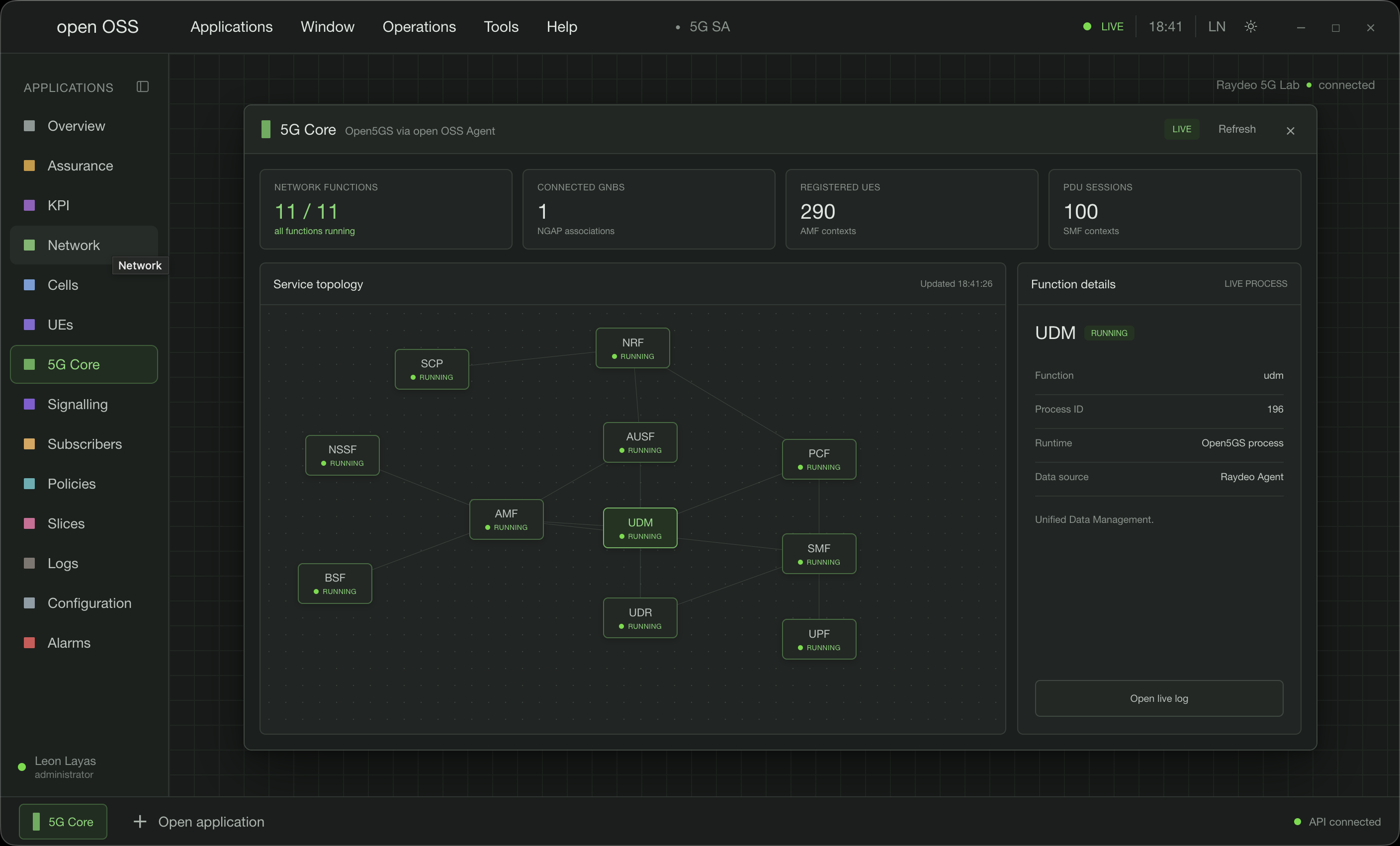The height and width of the screenshot is (846, 1400).
Task: Close the 5G Core panel
Action: pos(1290,131)
